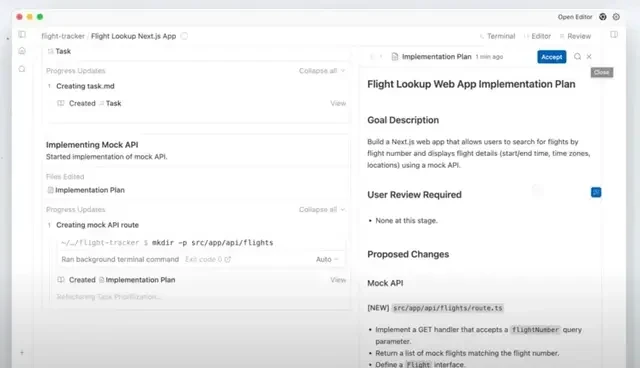This screenshot has height=368, width=640.
Task: Collapse all in second Progress Updates section
Action: click(x=322, y=210)
